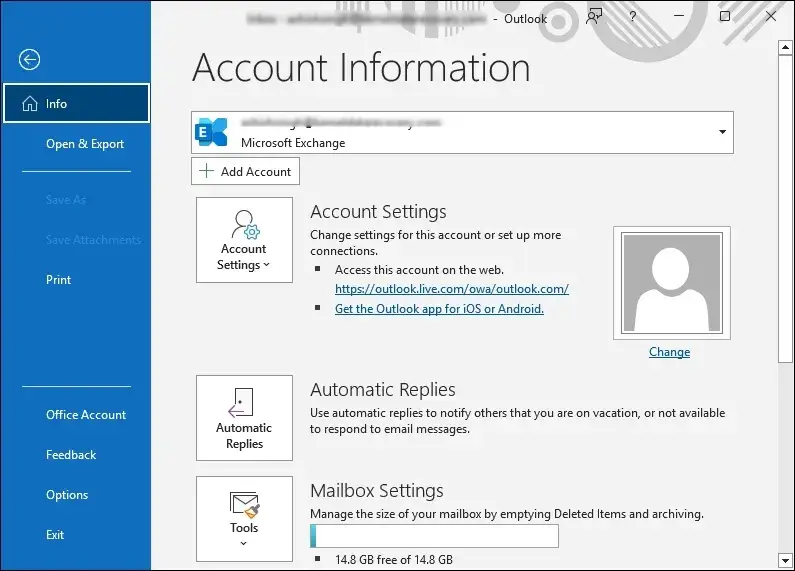Close the Outlook window

coord(771,16)
